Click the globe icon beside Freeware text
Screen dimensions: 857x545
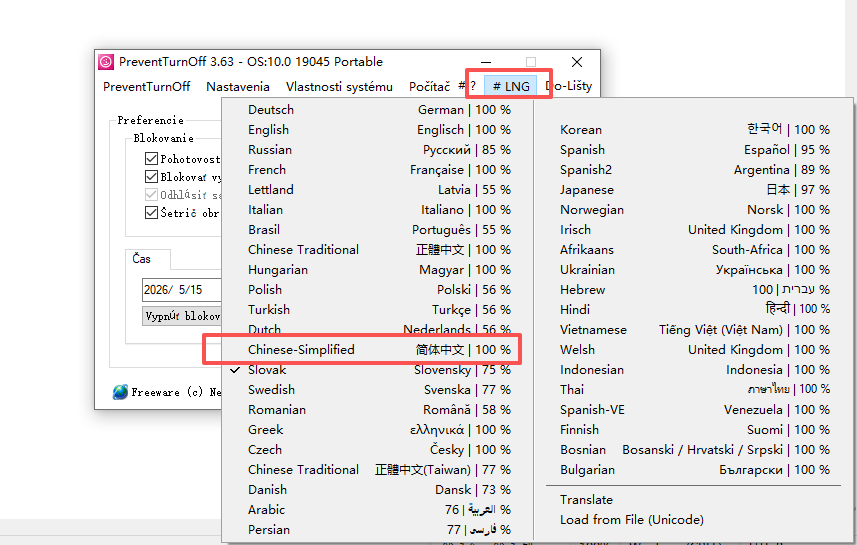tap(120, 392)
